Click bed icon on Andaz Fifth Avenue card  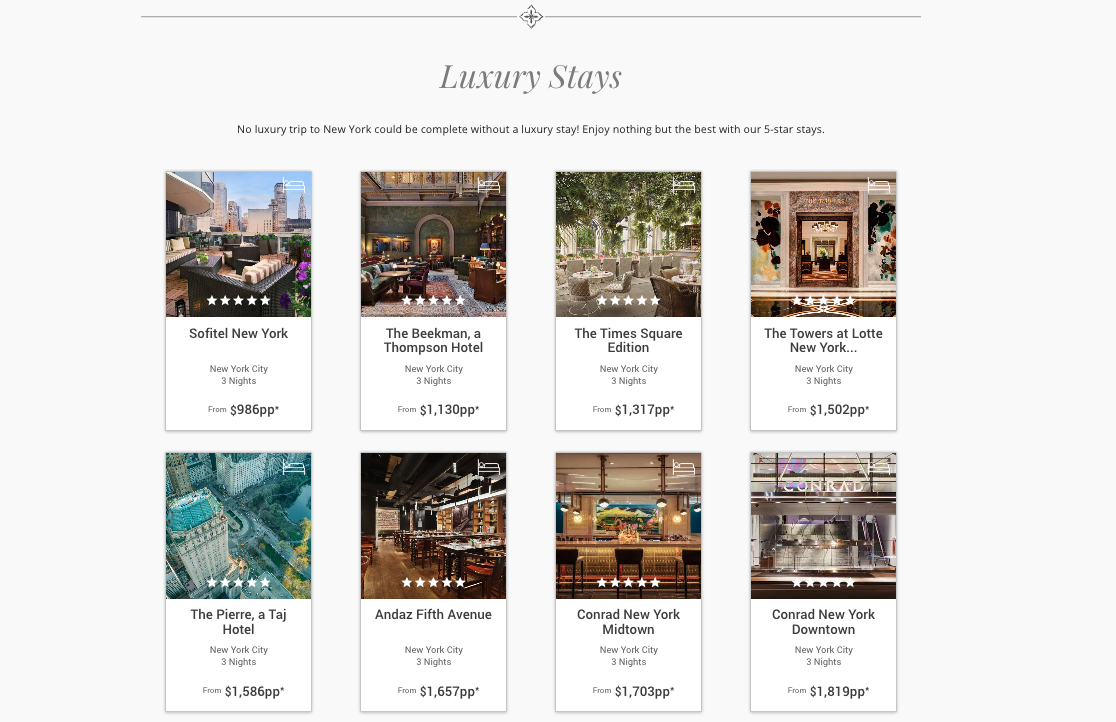pyautogui.click(x=489, y=467)
